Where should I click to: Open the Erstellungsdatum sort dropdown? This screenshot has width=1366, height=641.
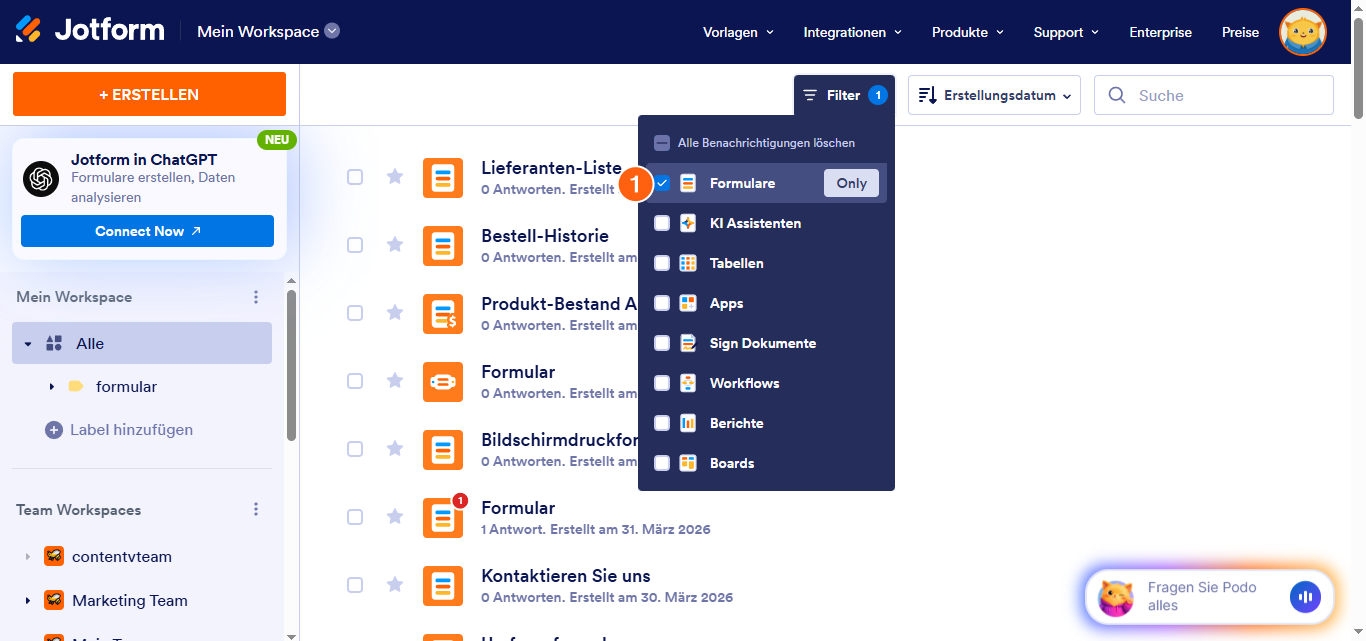993,94
